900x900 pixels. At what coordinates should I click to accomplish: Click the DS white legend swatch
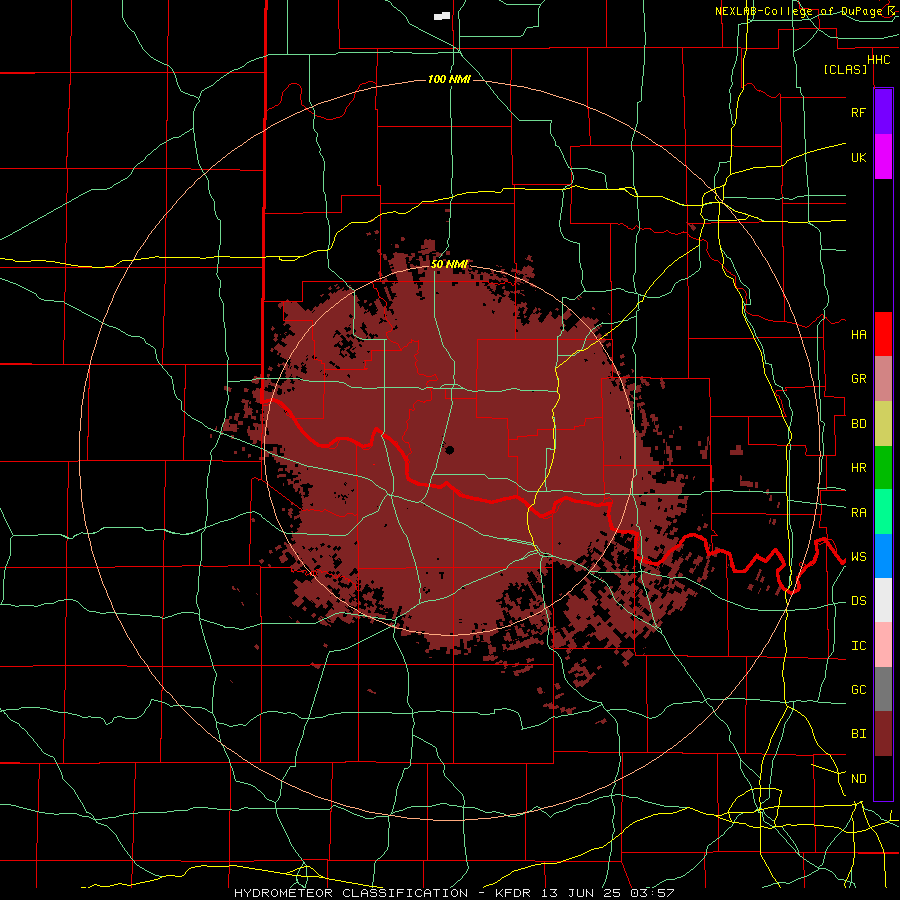click(883, 600)
